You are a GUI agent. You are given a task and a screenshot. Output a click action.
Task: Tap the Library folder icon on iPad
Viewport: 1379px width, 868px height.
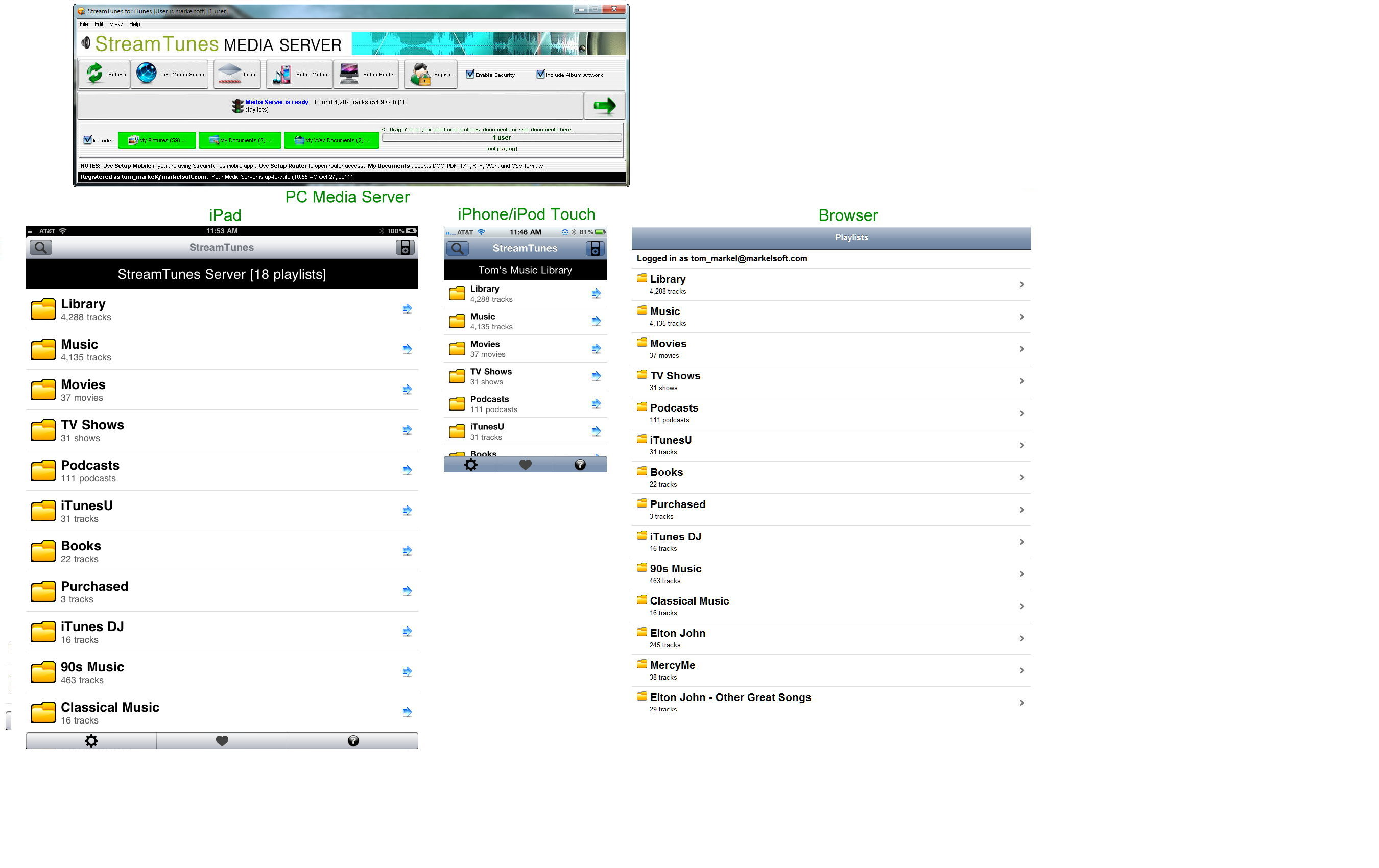(43, 308)
